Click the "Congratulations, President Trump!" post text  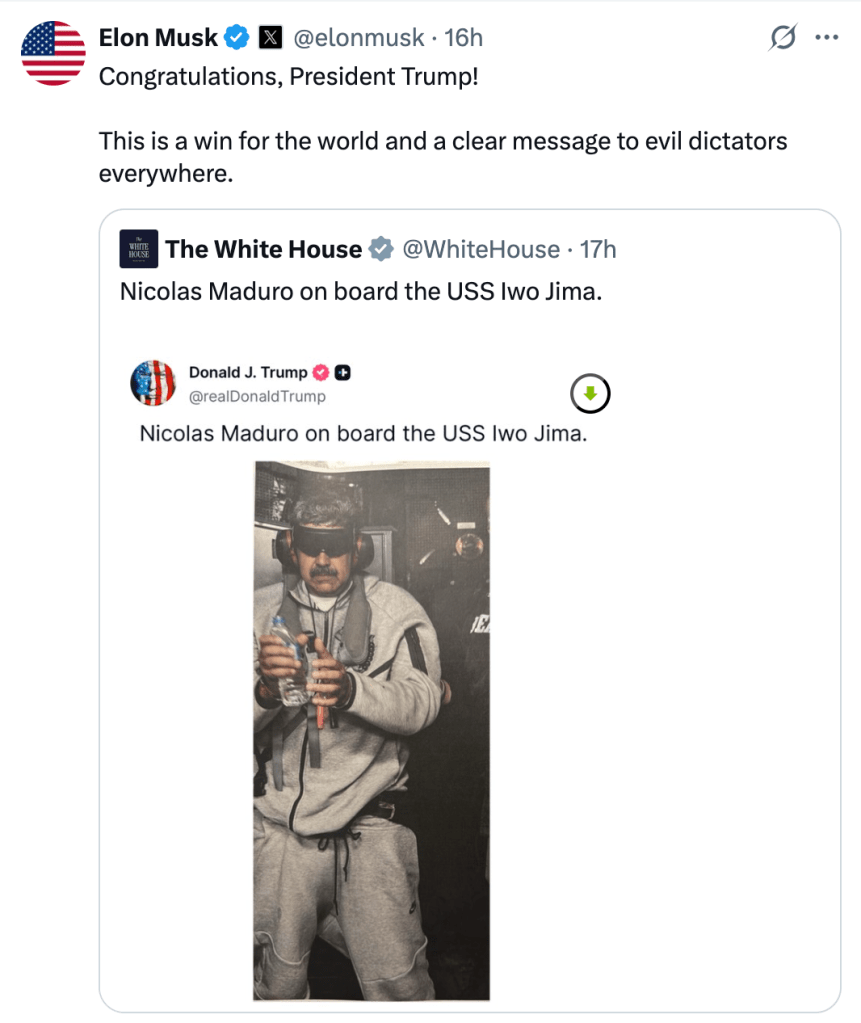(288, 77)
